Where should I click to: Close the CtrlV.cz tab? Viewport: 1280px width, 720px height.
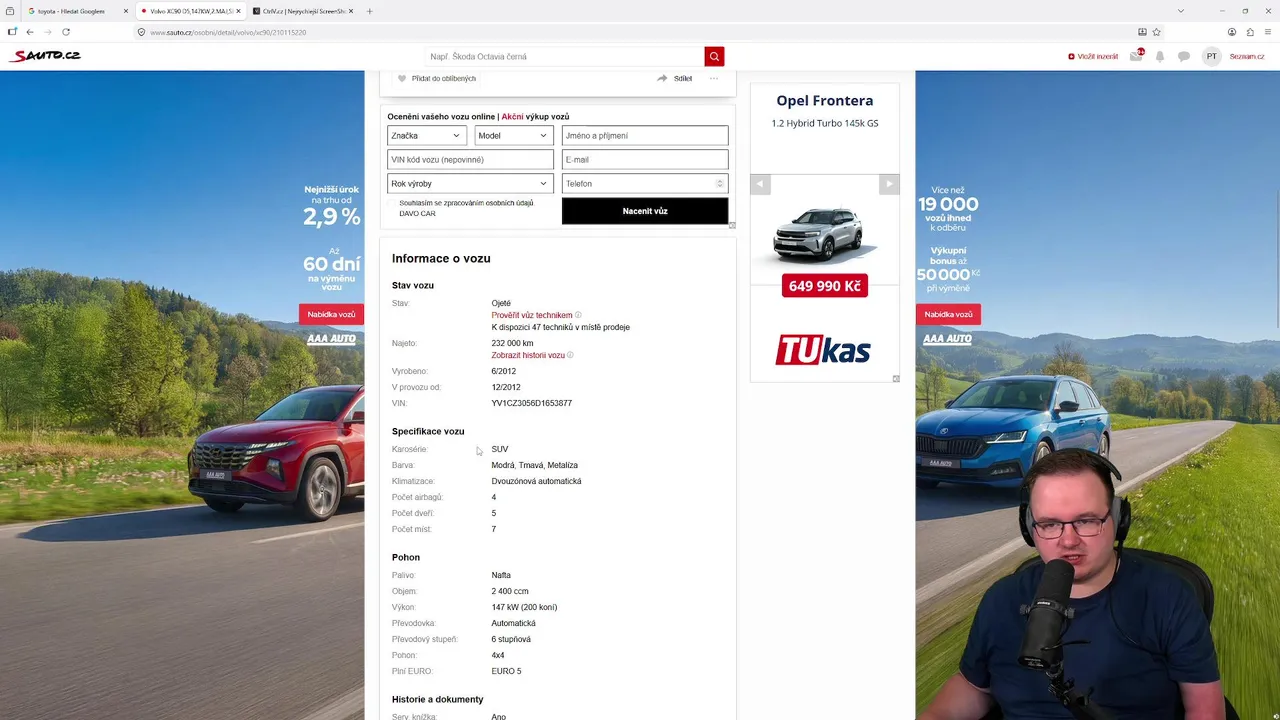pos(351,11)
